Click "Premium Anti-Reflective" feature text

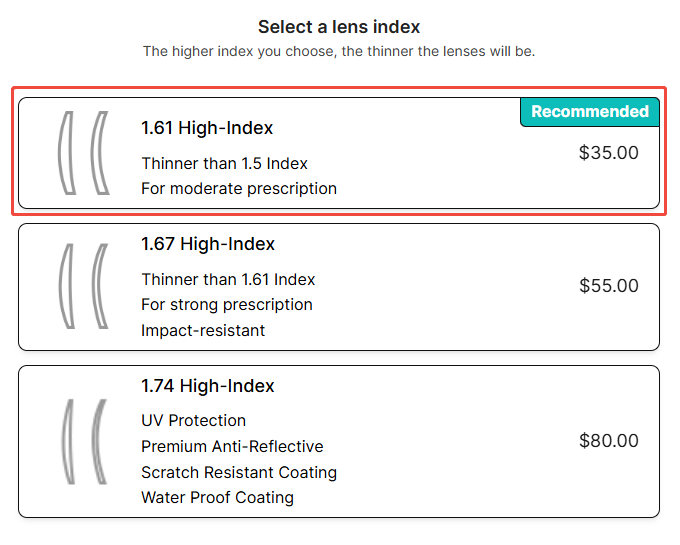coord(232,446)
